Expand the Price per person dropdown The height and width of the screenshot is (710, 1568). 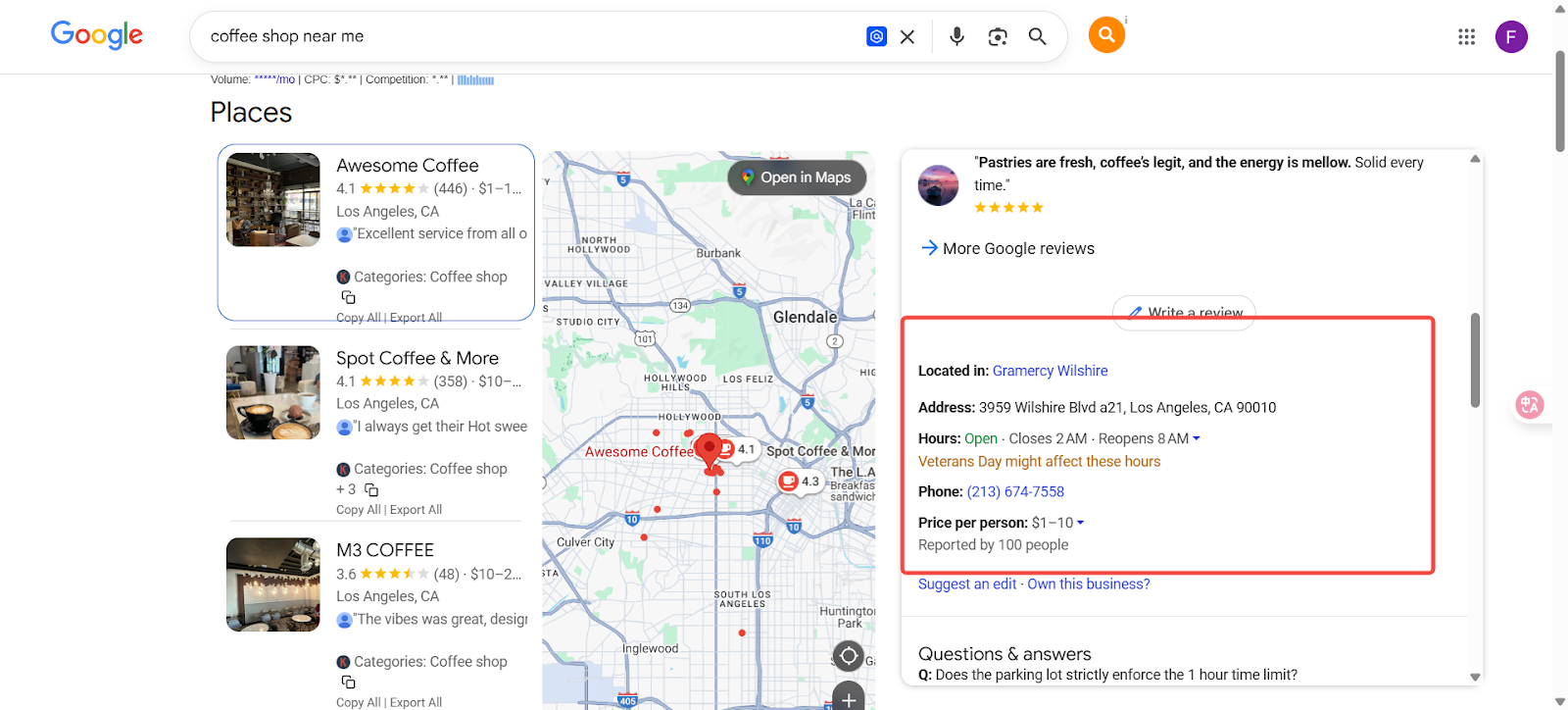pos(1081,524)
